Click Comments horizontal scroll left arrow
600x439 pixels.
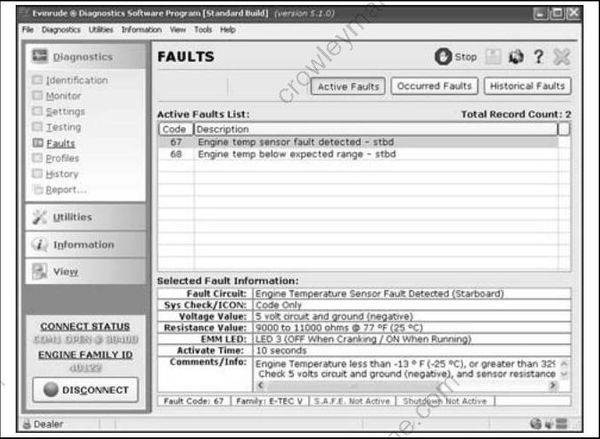pyautogui.click(x=261, y=385)
